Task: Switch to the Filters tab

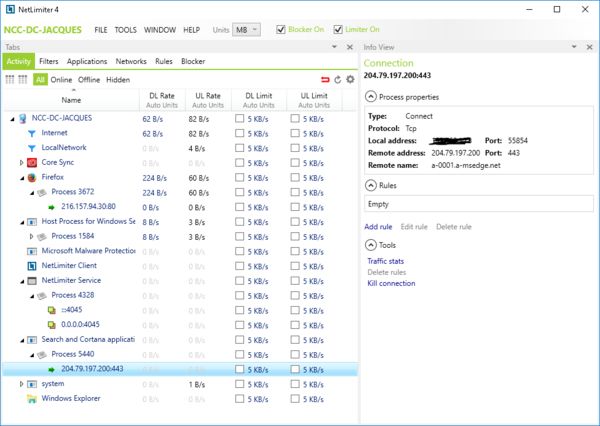Action: click(49, 61)
